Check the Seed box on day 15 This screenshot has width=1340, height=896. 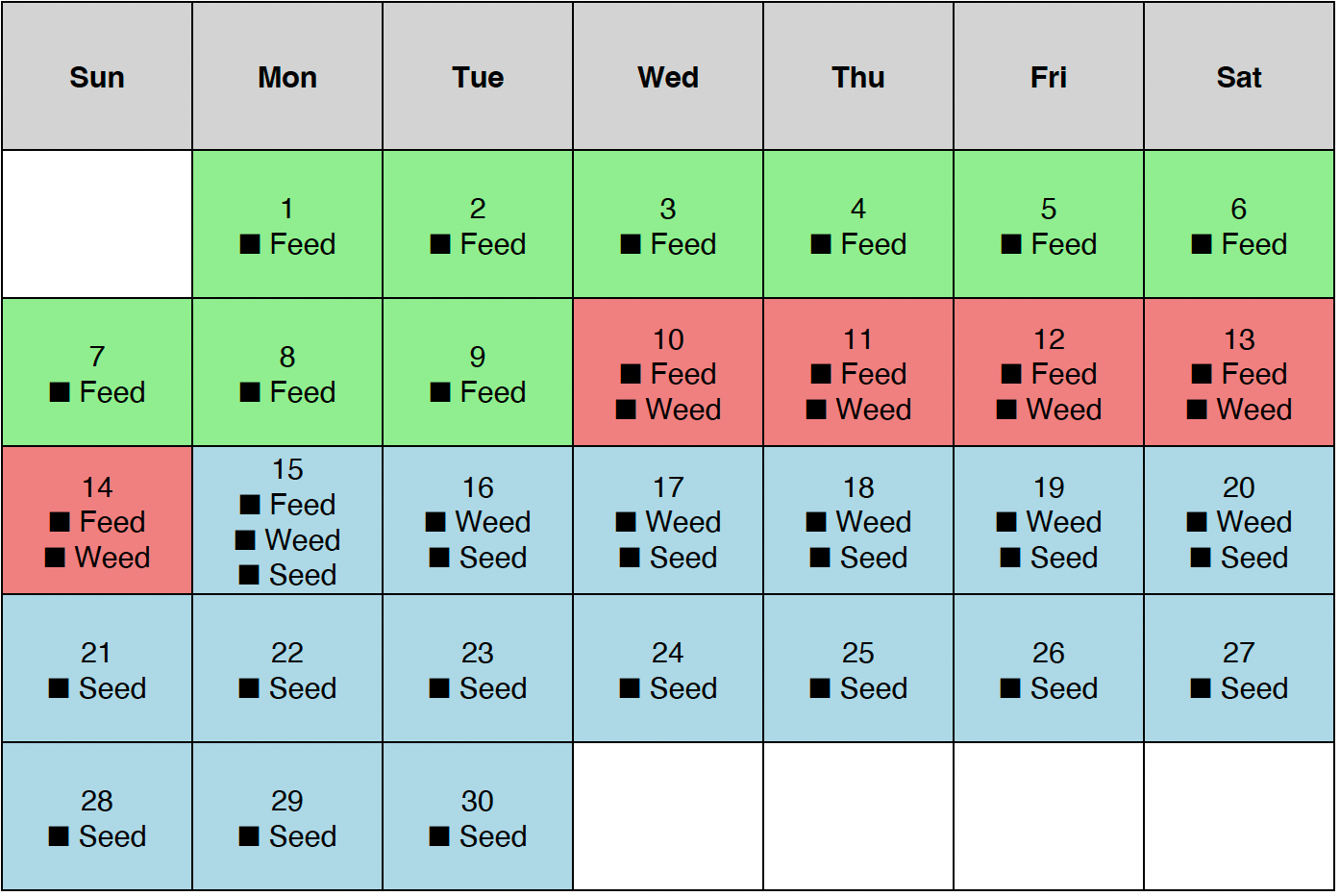point(249,575)
